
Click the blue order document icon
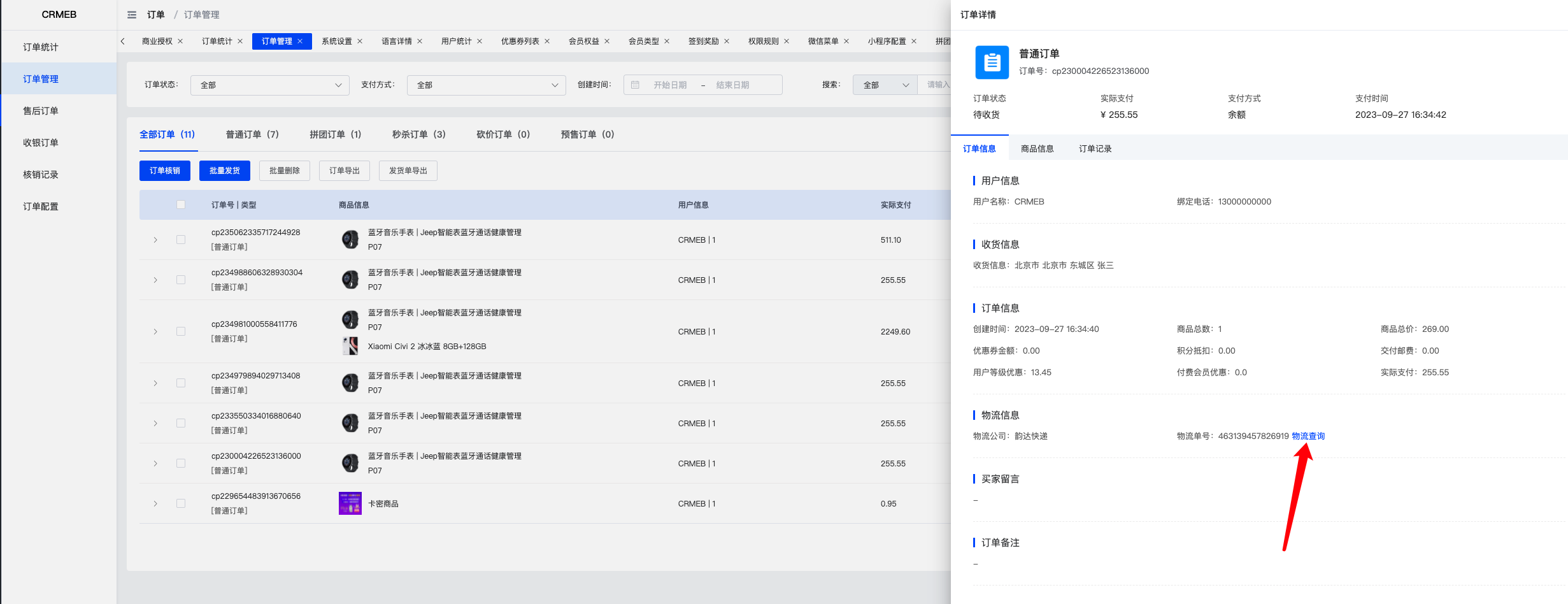[992, 62]
